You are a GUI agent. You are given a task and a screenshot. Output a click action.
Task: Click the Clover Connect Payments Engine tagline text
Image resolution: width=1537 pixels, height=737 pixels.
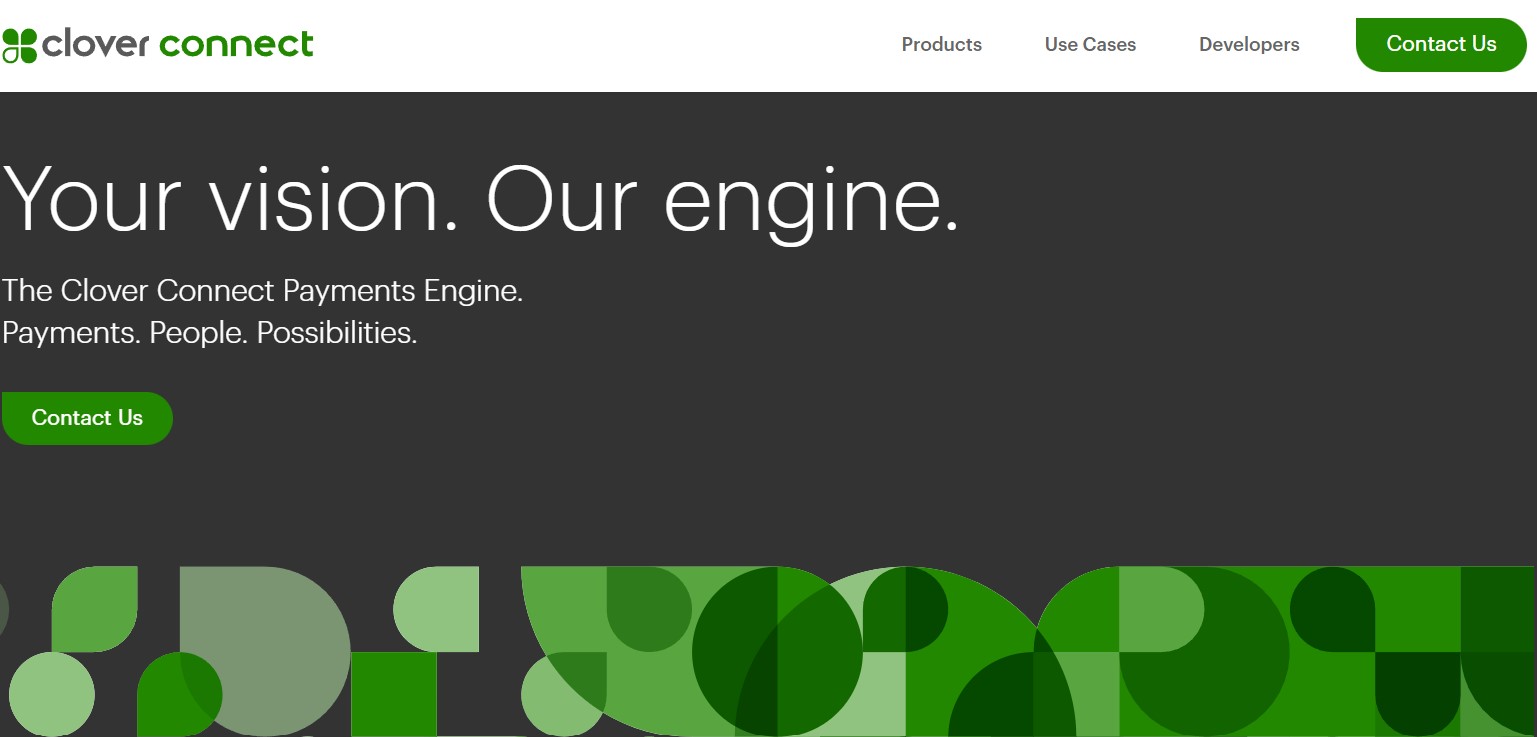[262, 291]
